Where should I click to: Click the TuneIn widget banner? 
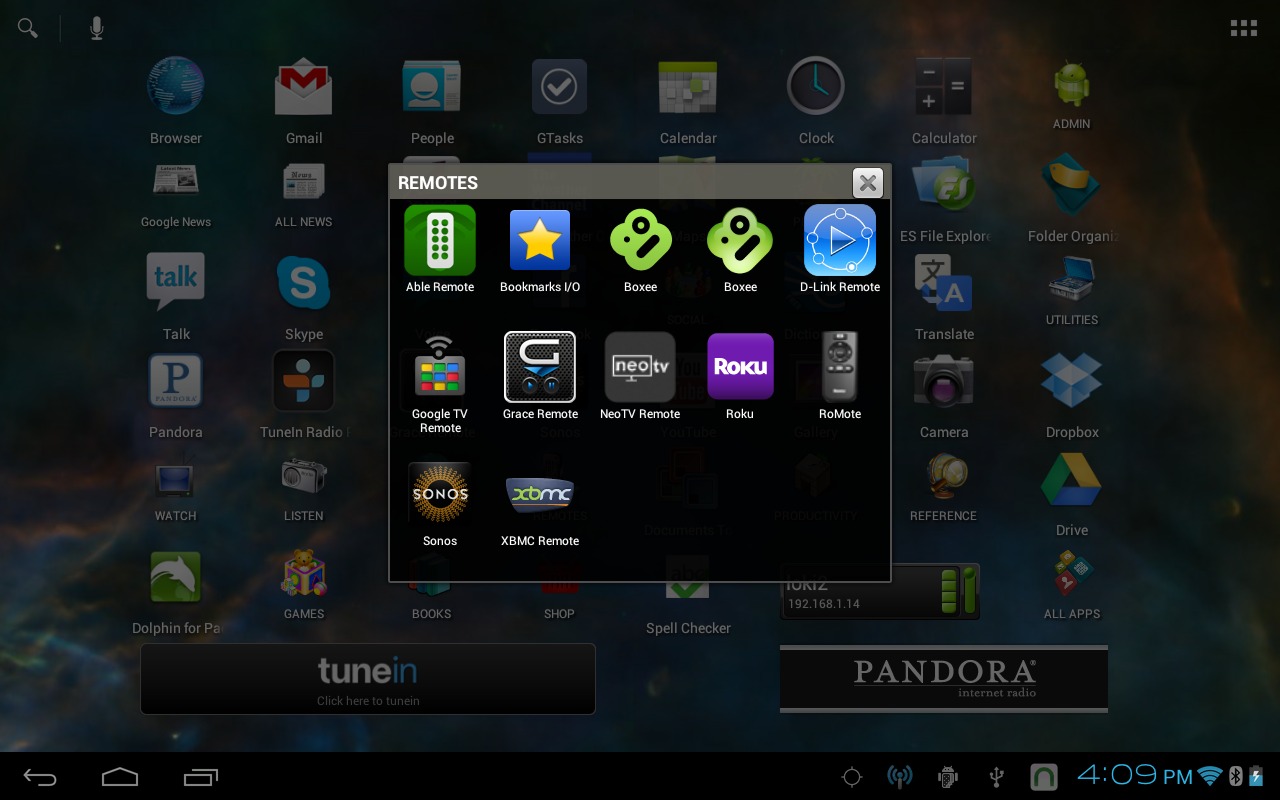pyautogui.click(x=368, y=679)
